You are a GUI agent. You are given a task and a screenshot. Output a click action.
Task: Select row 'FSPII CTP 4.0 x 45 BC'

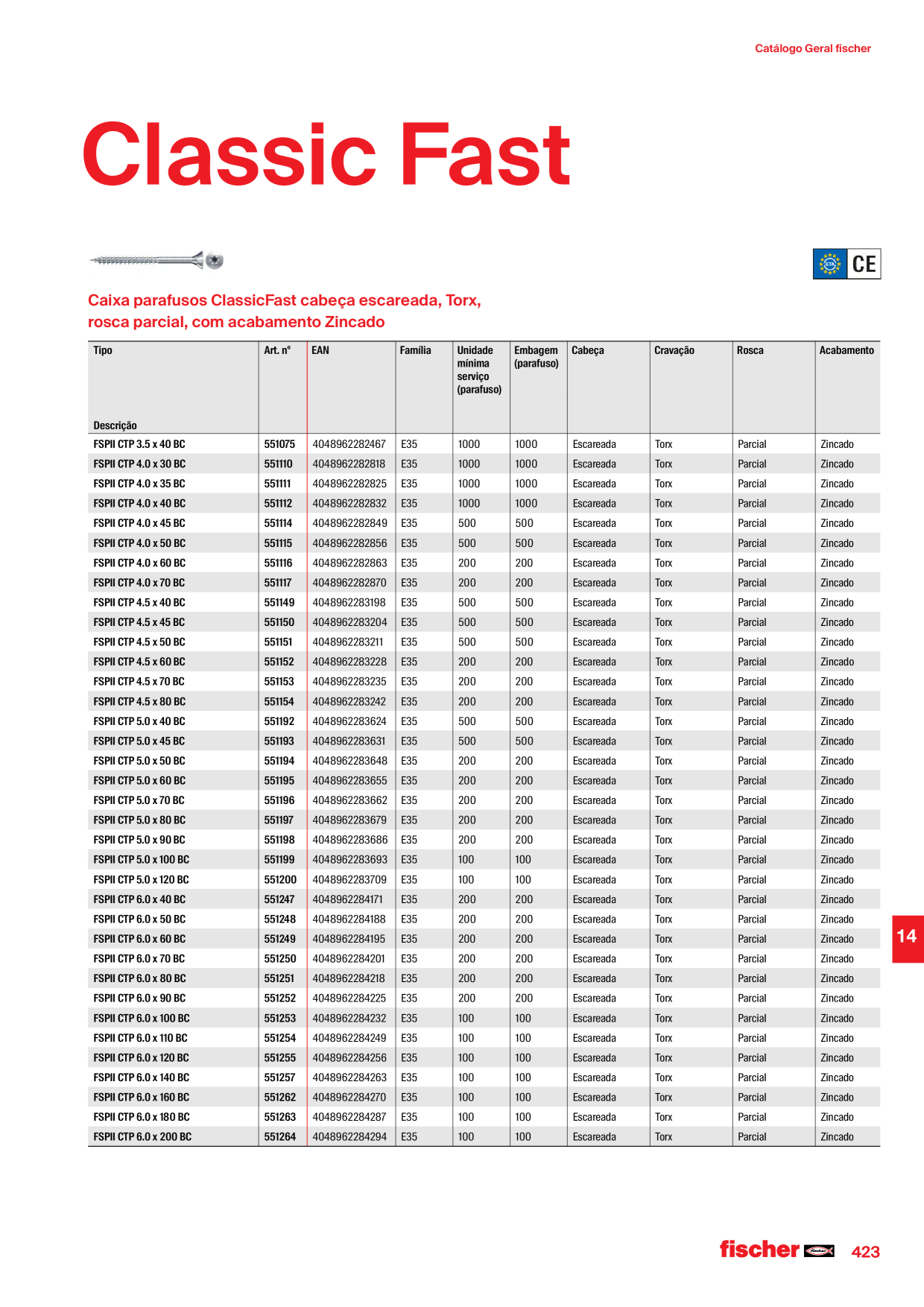[x=484, y=523]
